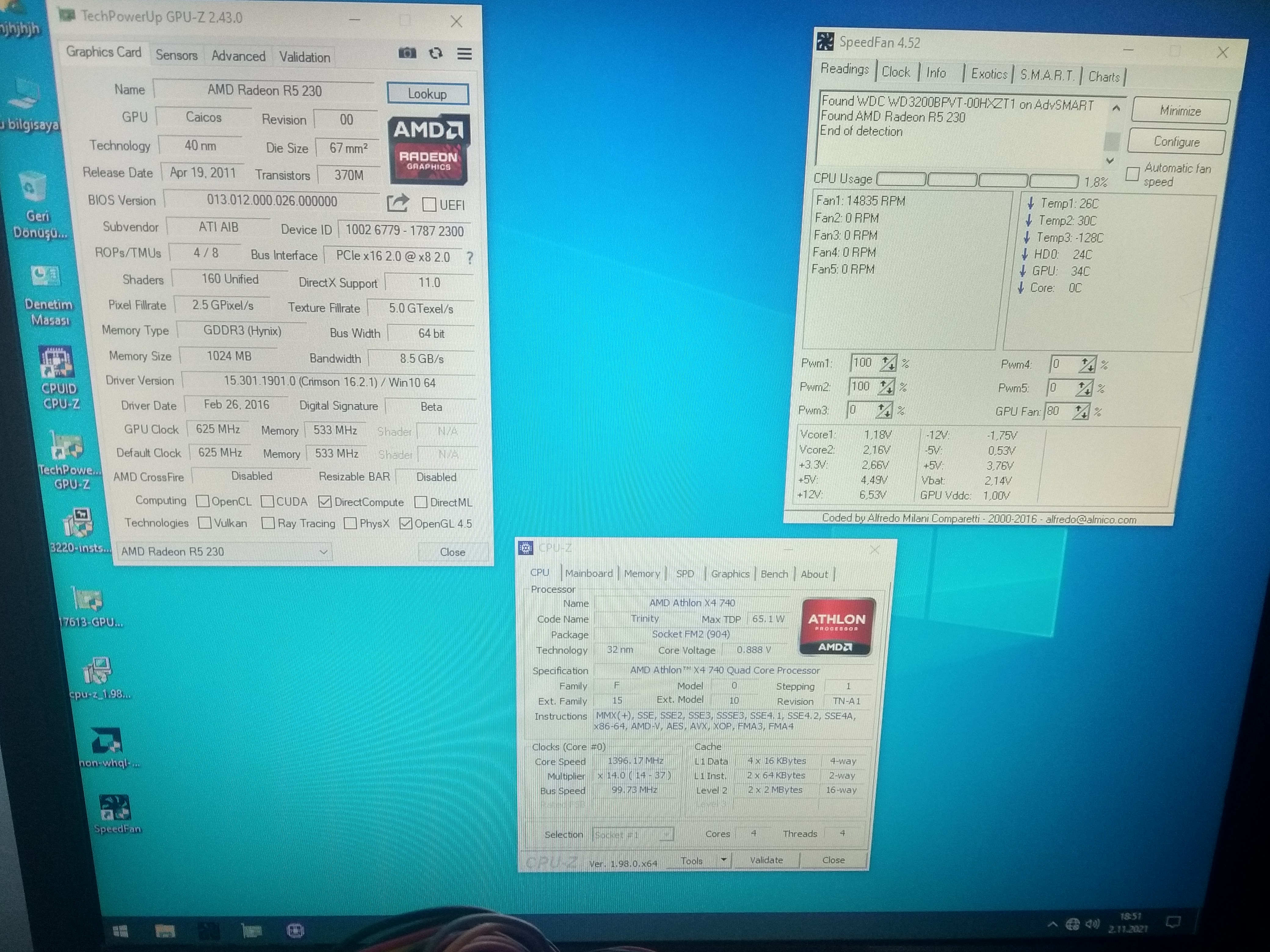1270x952 pixels.
Task: Click the bus interface question mark icon
Action: (x=470, y=258)
